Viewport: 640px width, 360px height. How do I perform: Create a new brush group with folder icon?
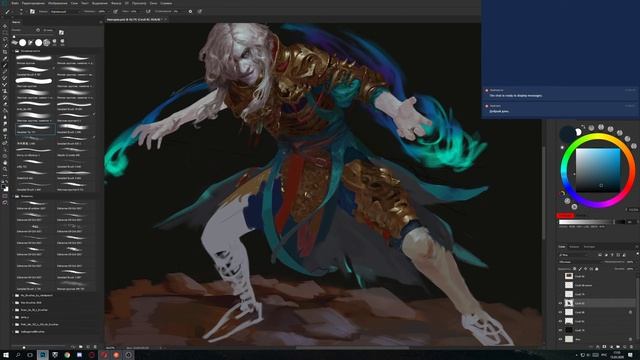tap(80, 347)
